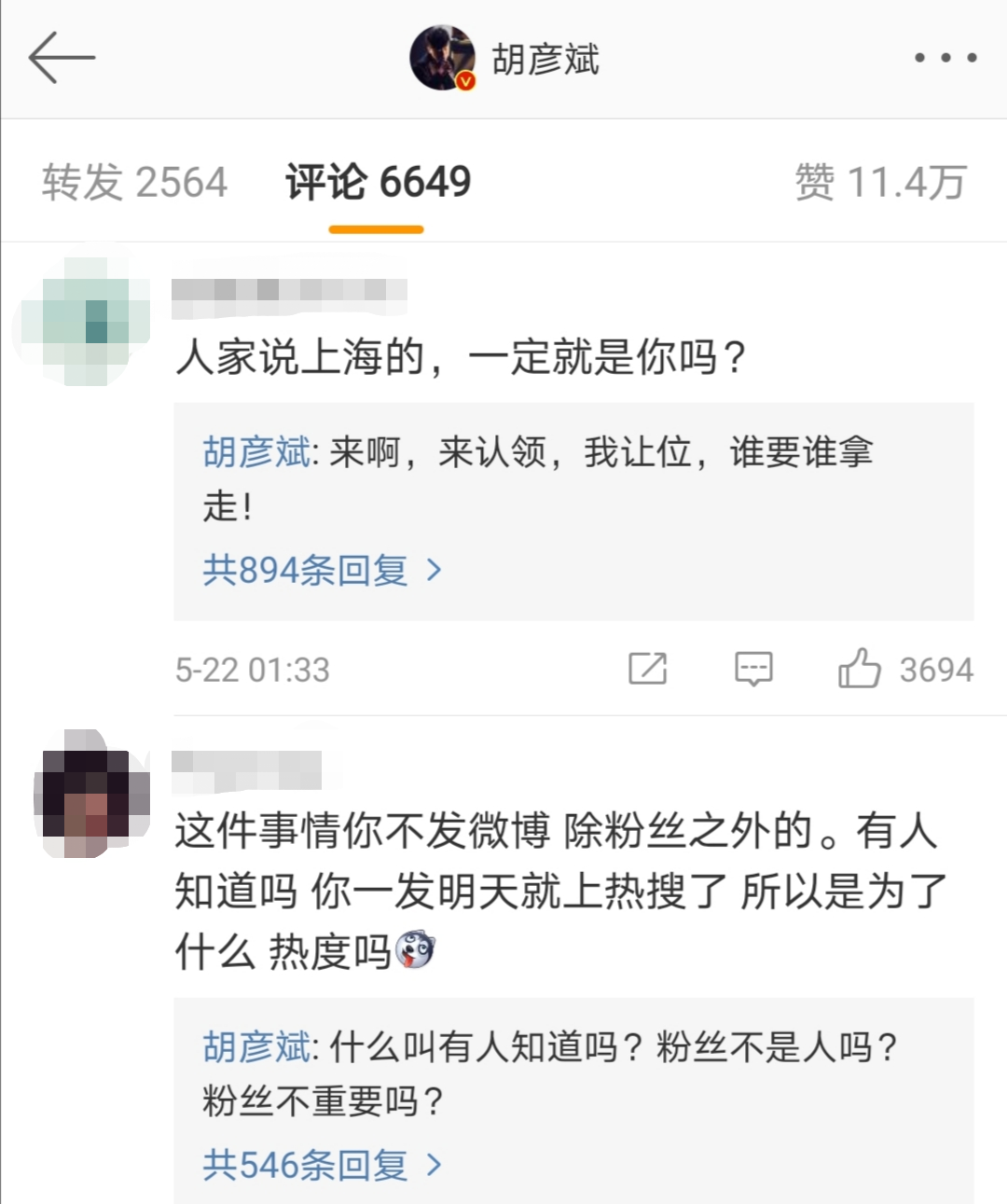Expand the 546 replies thread
The width and height of the screenshot is (1007, 1204).
(x=308, y=1164)
